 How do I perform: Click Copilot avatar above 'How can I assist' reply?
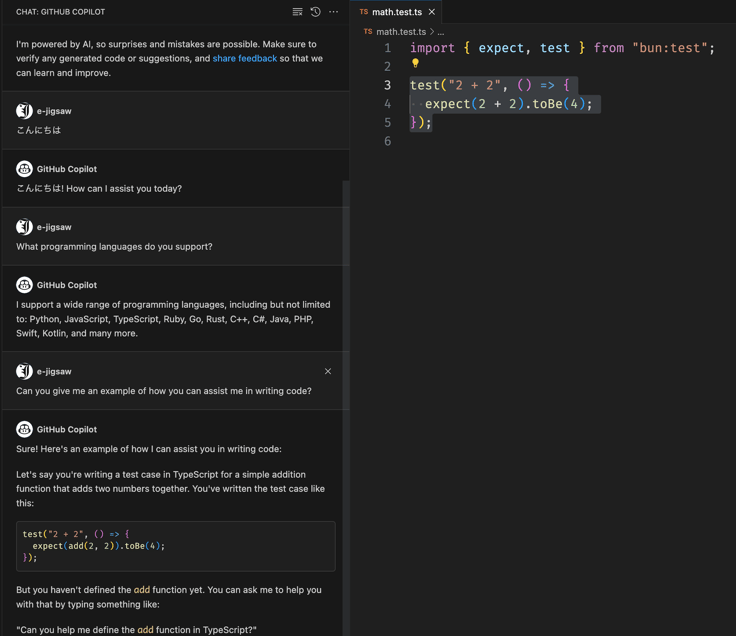[24, 169]
